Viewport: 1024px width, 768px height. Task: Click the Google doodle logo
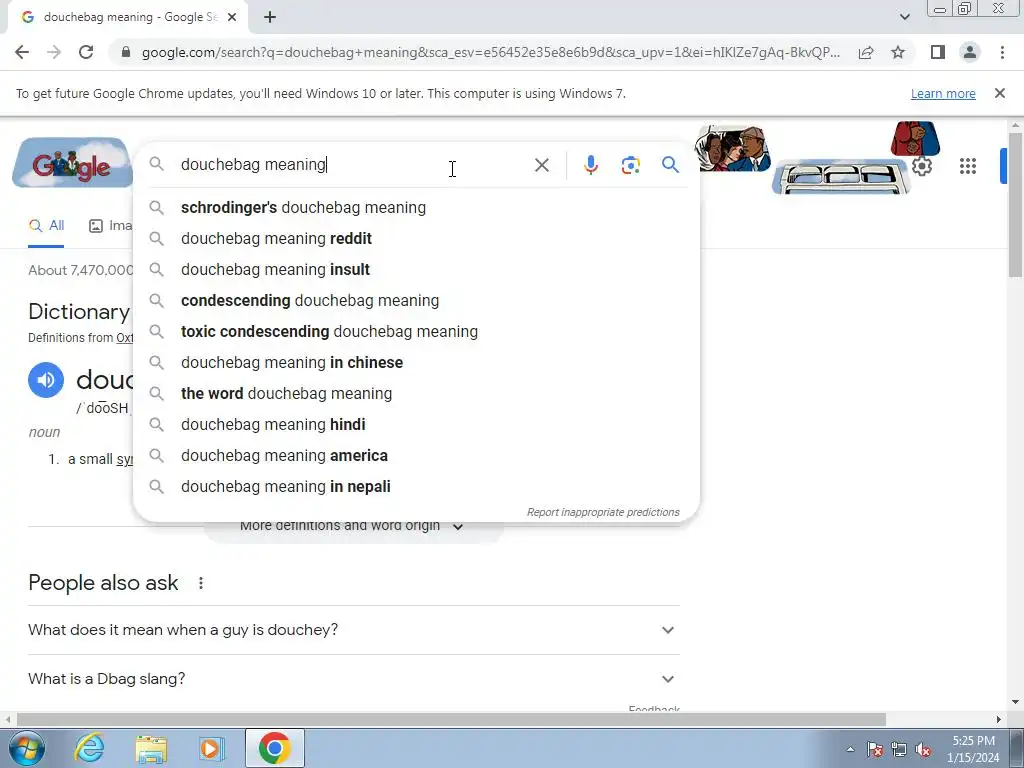pos(72,163)
